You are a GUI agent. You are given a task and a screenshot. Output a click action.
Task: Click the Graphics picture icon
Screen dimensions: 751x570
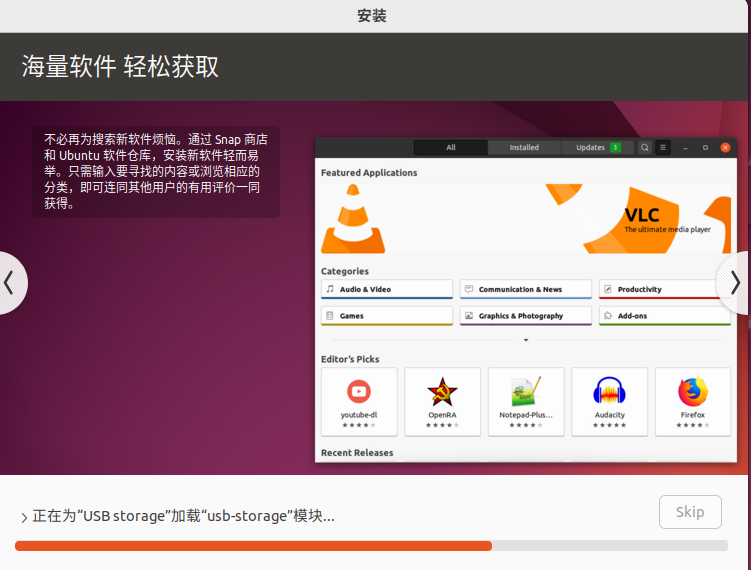[469, 316]
